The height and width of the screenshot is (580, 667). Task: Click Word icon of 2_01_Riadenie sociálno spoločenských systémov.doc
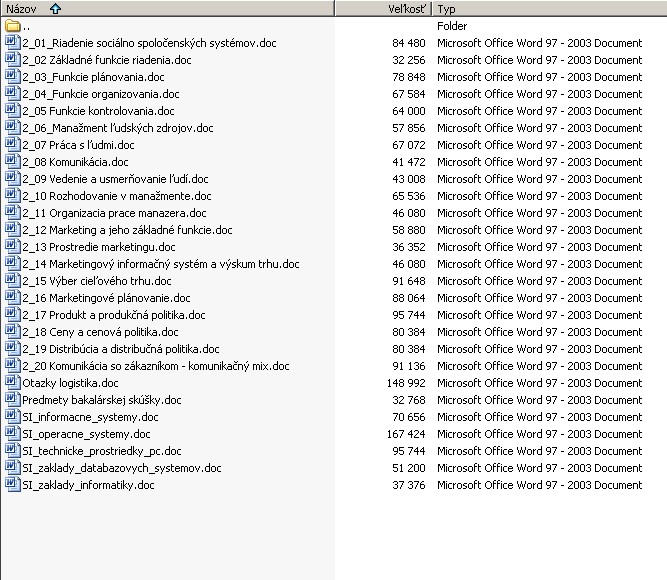pos(13,43)
